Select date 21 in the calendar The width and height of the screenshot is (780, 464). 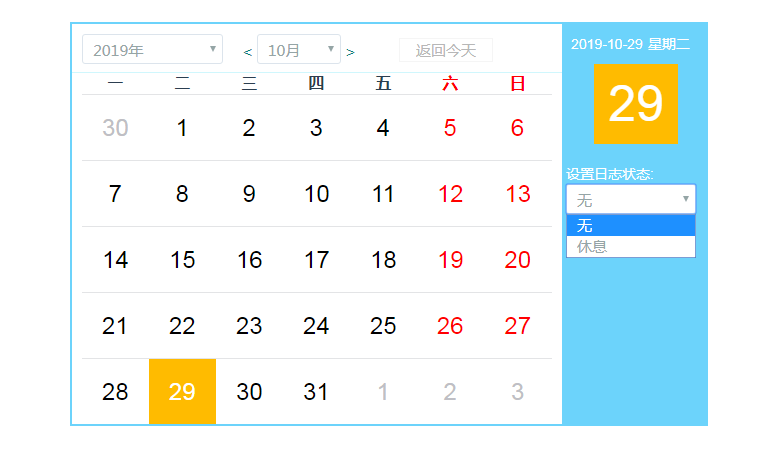click(x=115, y=326)
